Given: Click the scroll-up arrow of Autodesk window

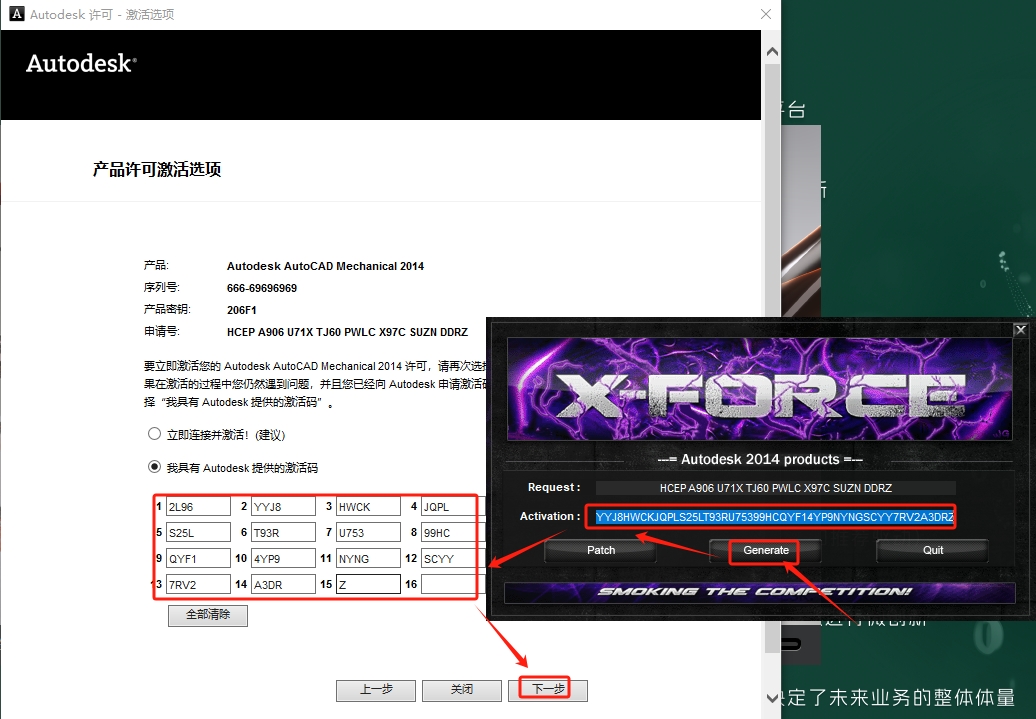Looking at the screenshot, I should pos(772,52).
